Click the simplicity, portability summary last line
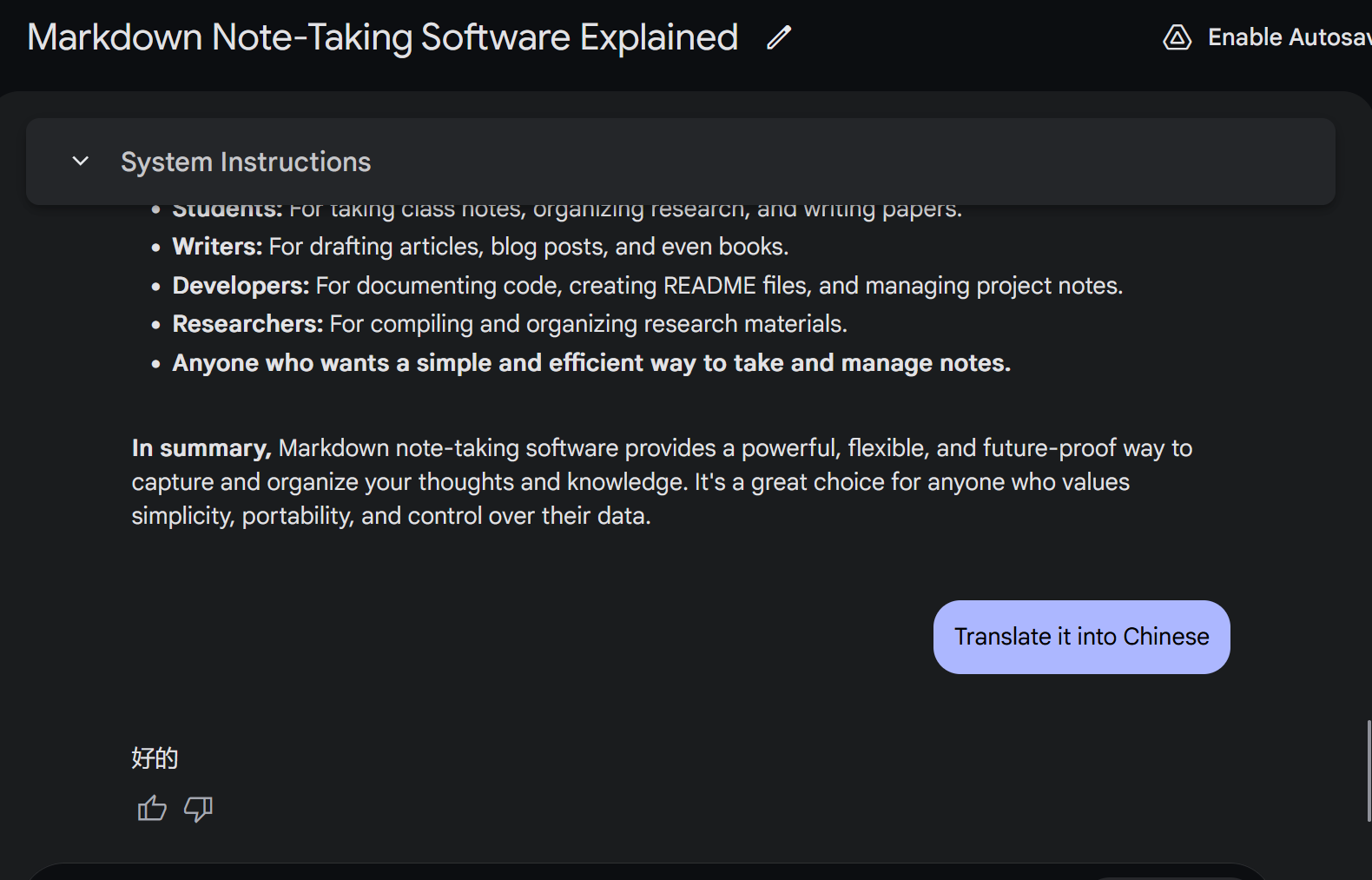 (391, 516)
